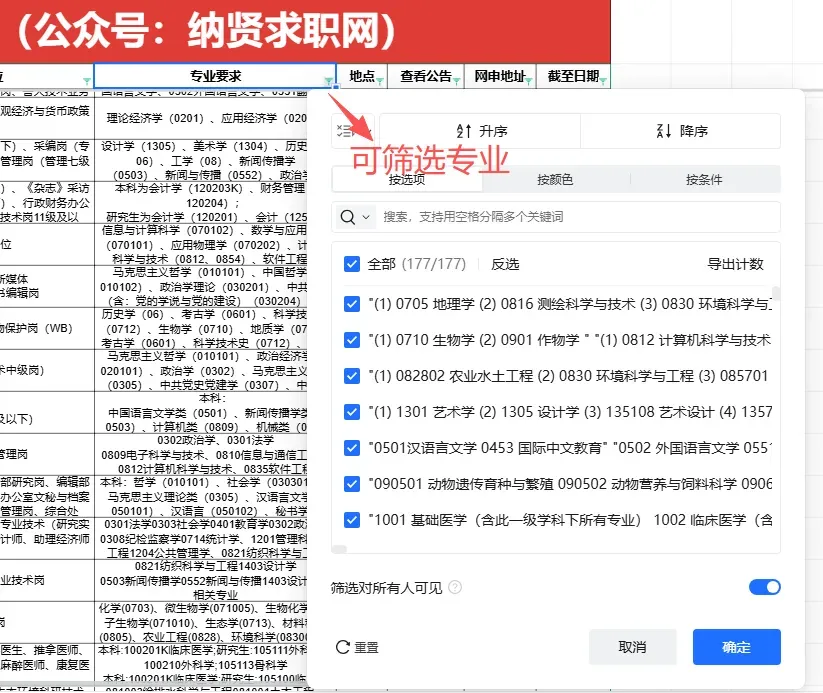823x693 pixels.
Task: Click vertical scrollbar of options list
Action: click(x=776, y=293)
